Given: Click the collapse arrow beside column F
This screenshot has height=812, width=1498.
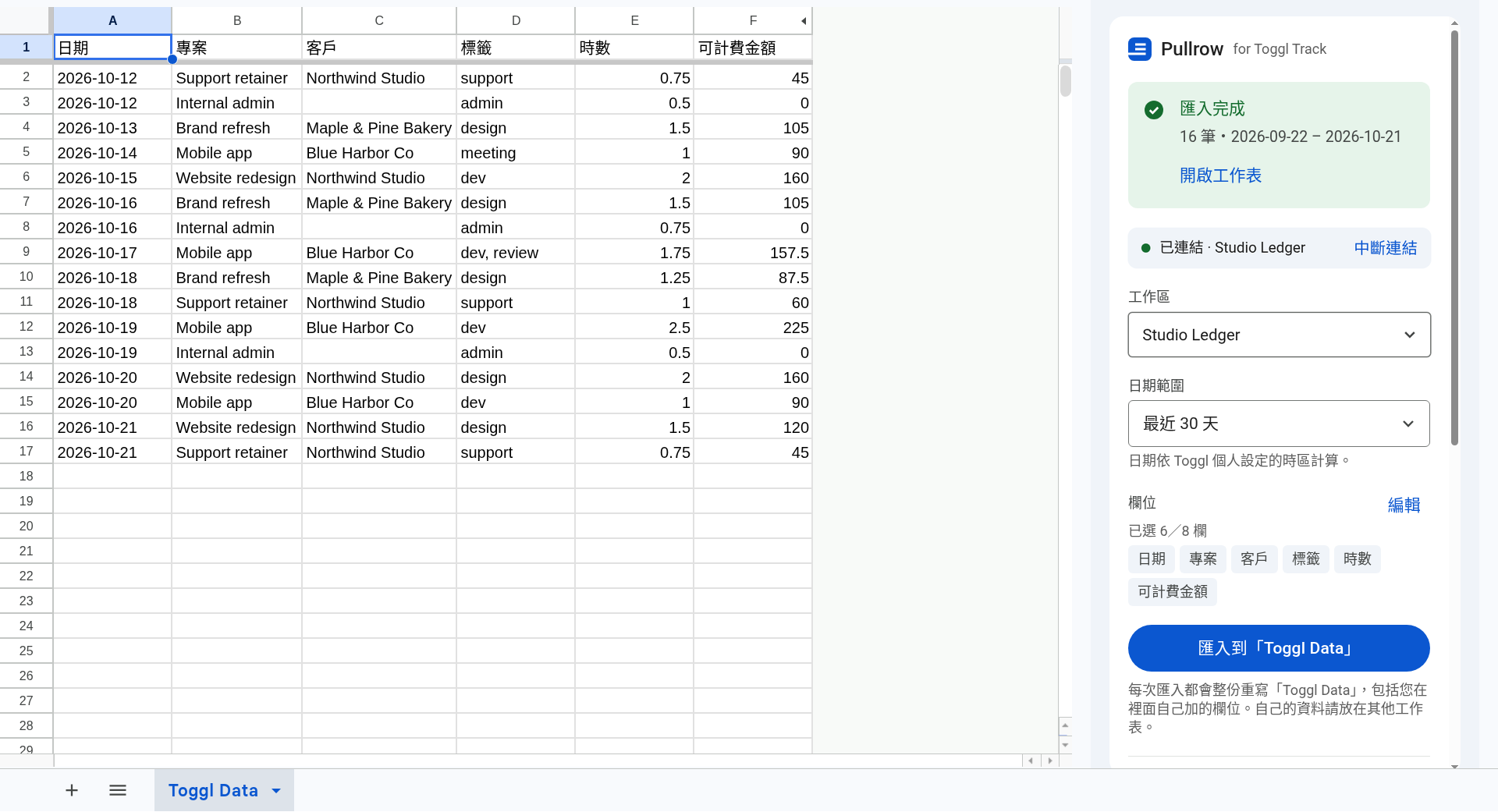Looking at the screenshot, I should [804, 21].
